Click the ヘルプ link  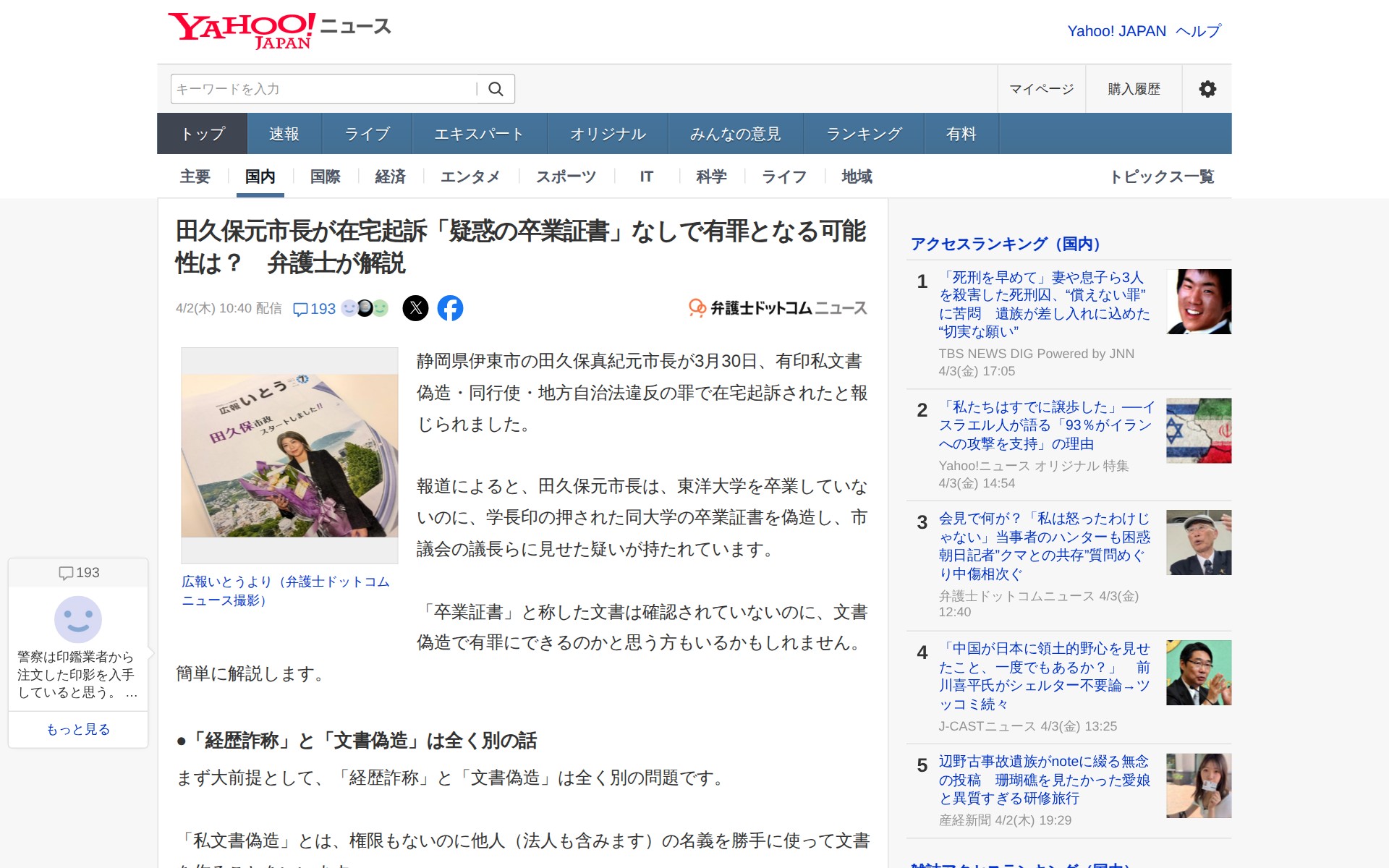click(1198, 31)
